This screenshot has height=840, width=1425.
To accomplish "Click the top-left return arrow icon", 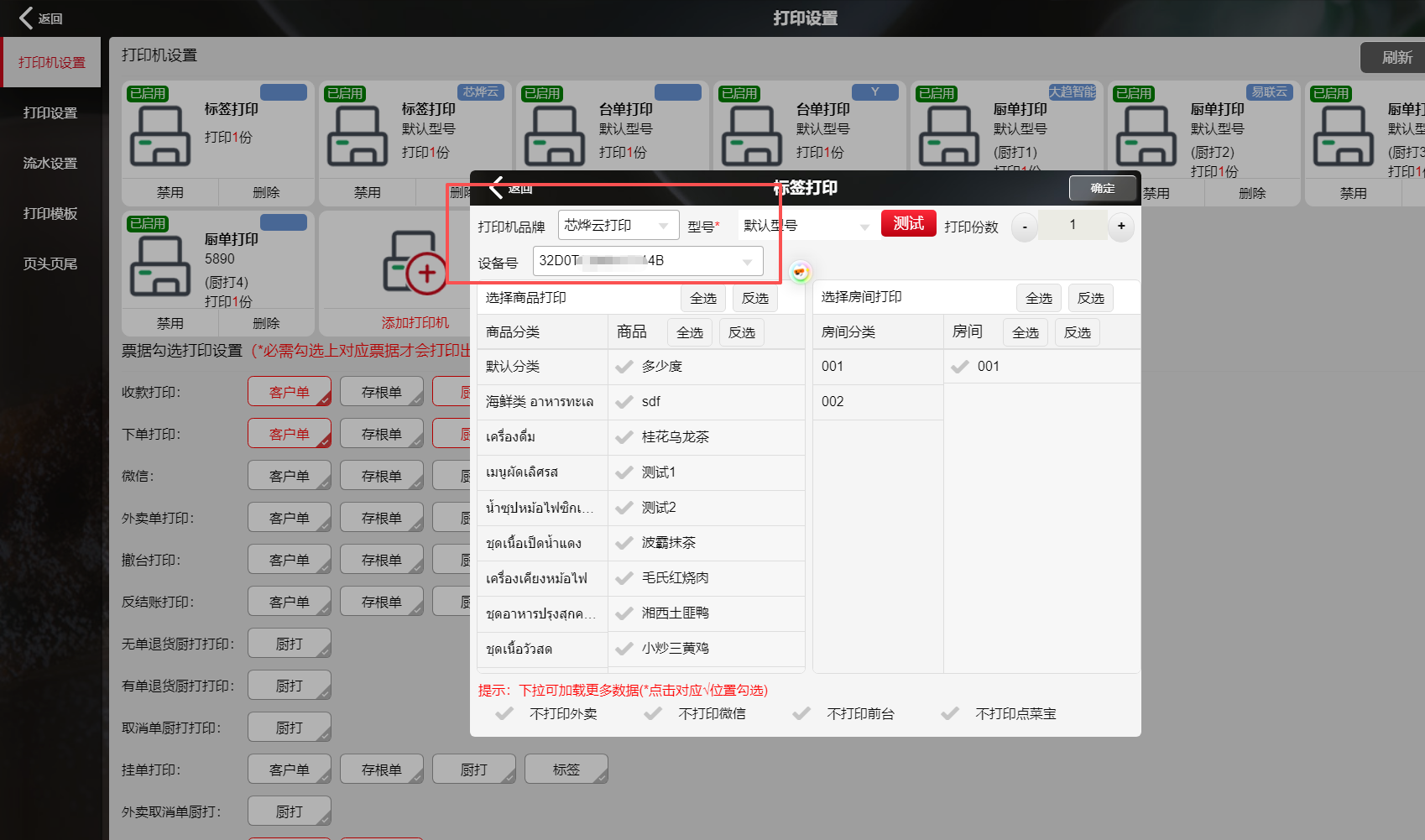I will [27, 18].
